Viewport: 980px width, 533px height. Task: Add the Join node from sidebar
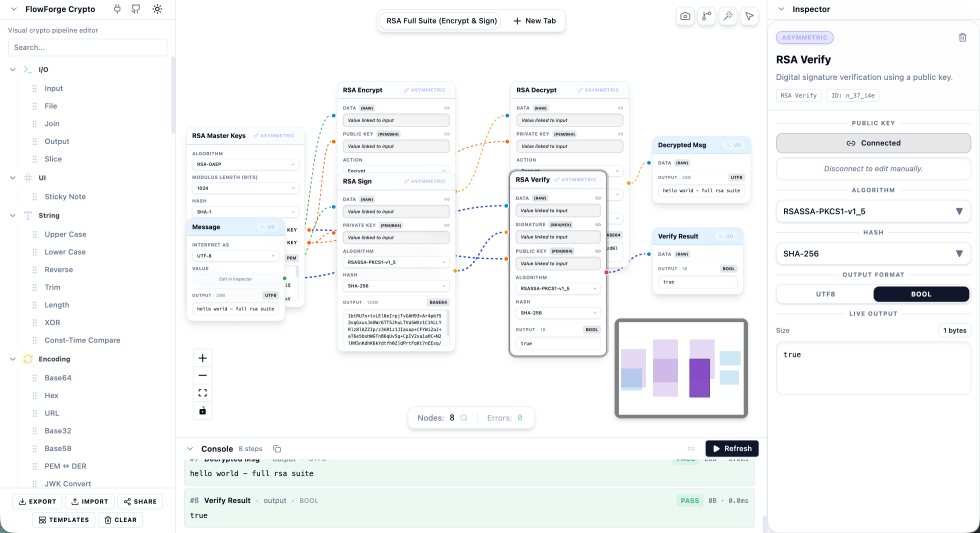click(52, 124)
